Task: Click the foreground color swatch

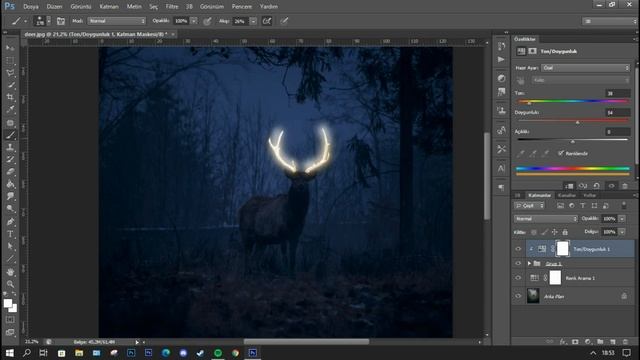Action: coord(8,303)
